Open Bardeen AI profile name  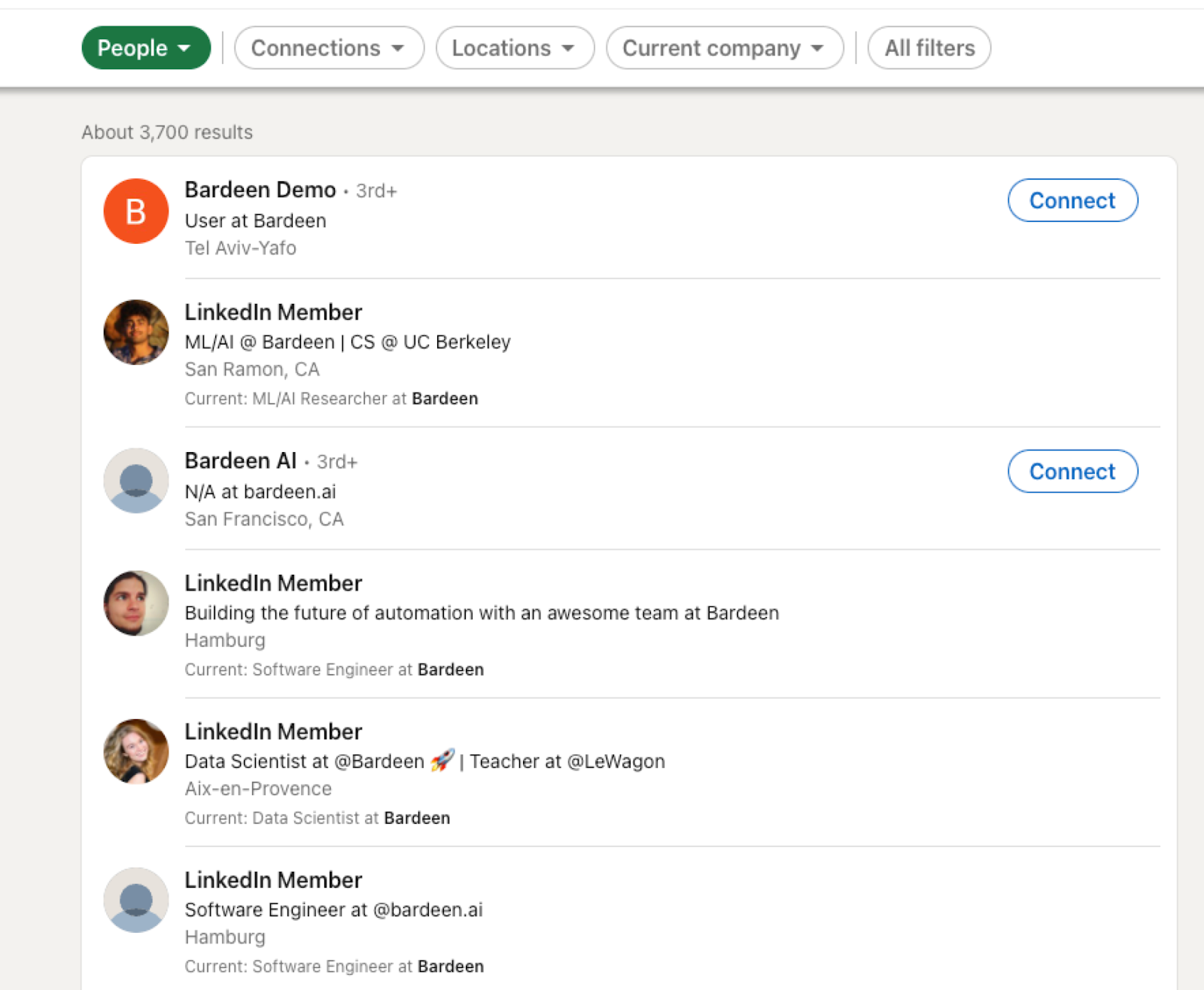(x=241, y=460)
